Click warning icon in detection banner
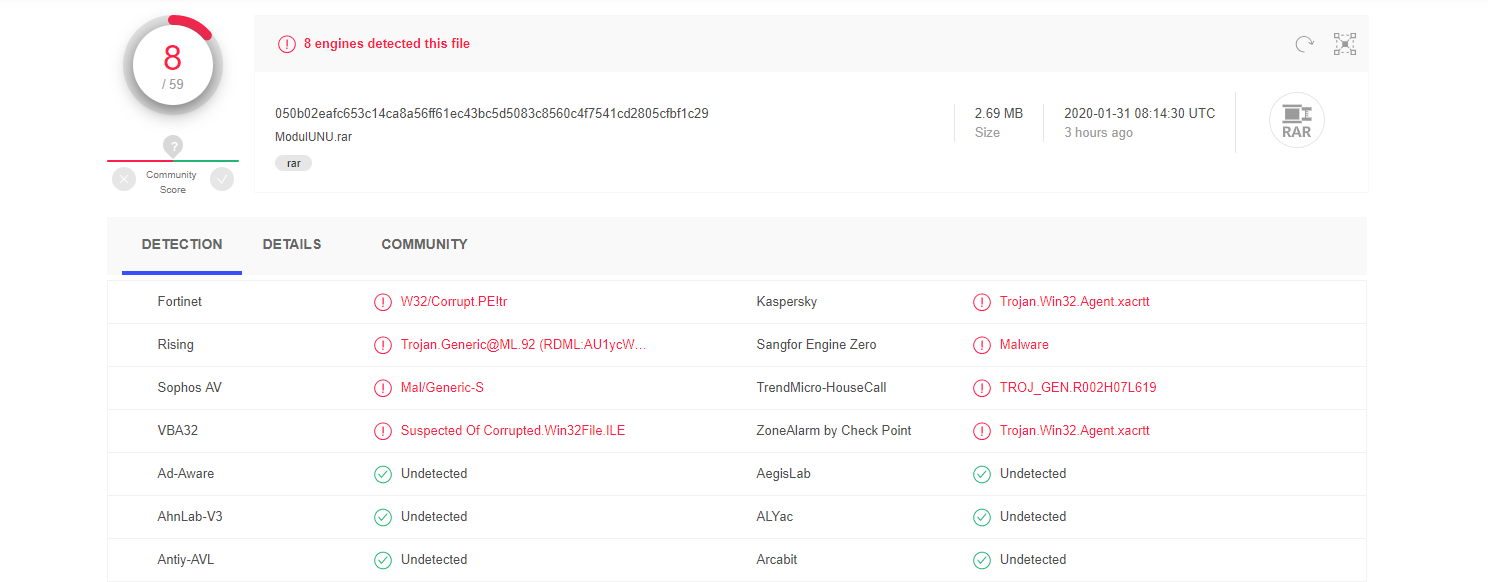The image size is (1488, 582). (x=287, y=44)
